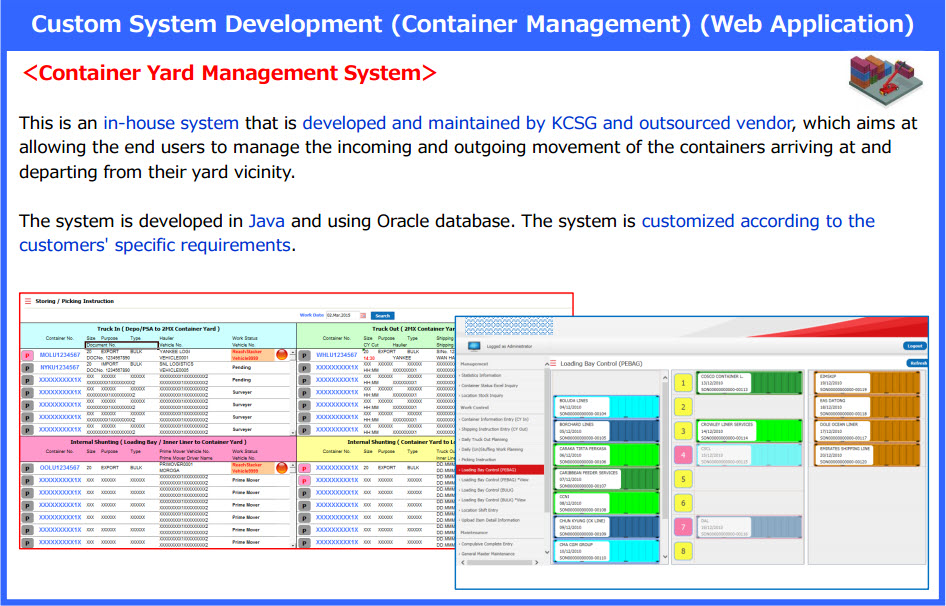
Task: Open the Work Date calendar picker icon
Action: pyautogui.click(x=362, y=315)
